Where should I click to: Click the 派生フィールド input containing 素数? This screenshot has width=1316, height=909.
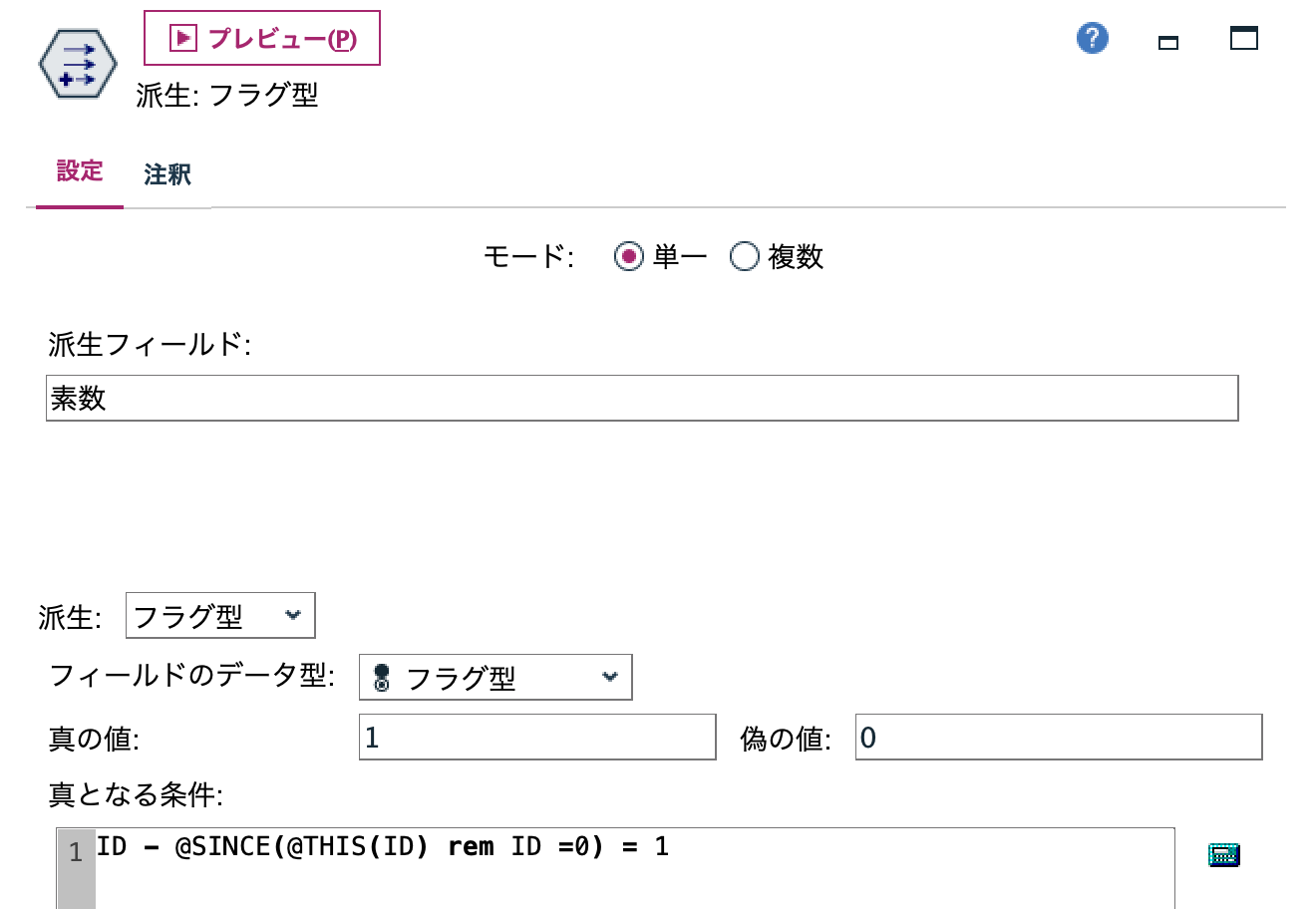[x=643, y=398]
